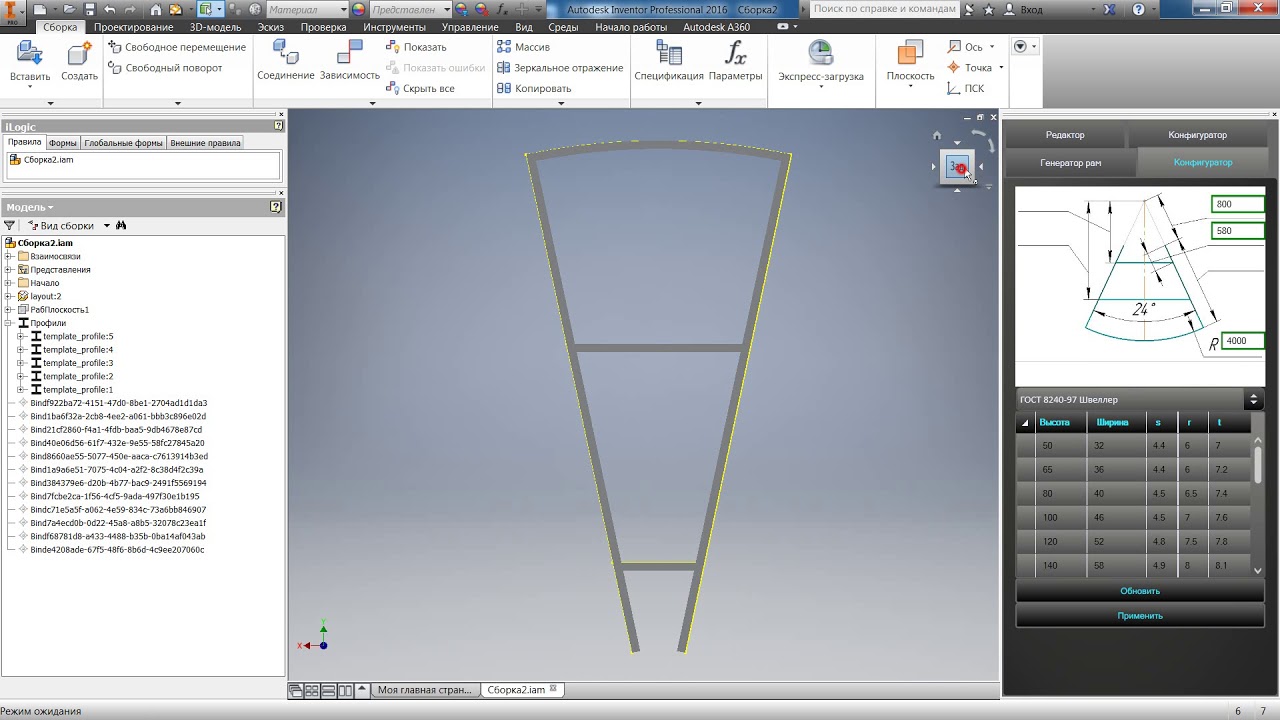Click the Обновить button
The image size is (1280, 720).
[1140, 591]
